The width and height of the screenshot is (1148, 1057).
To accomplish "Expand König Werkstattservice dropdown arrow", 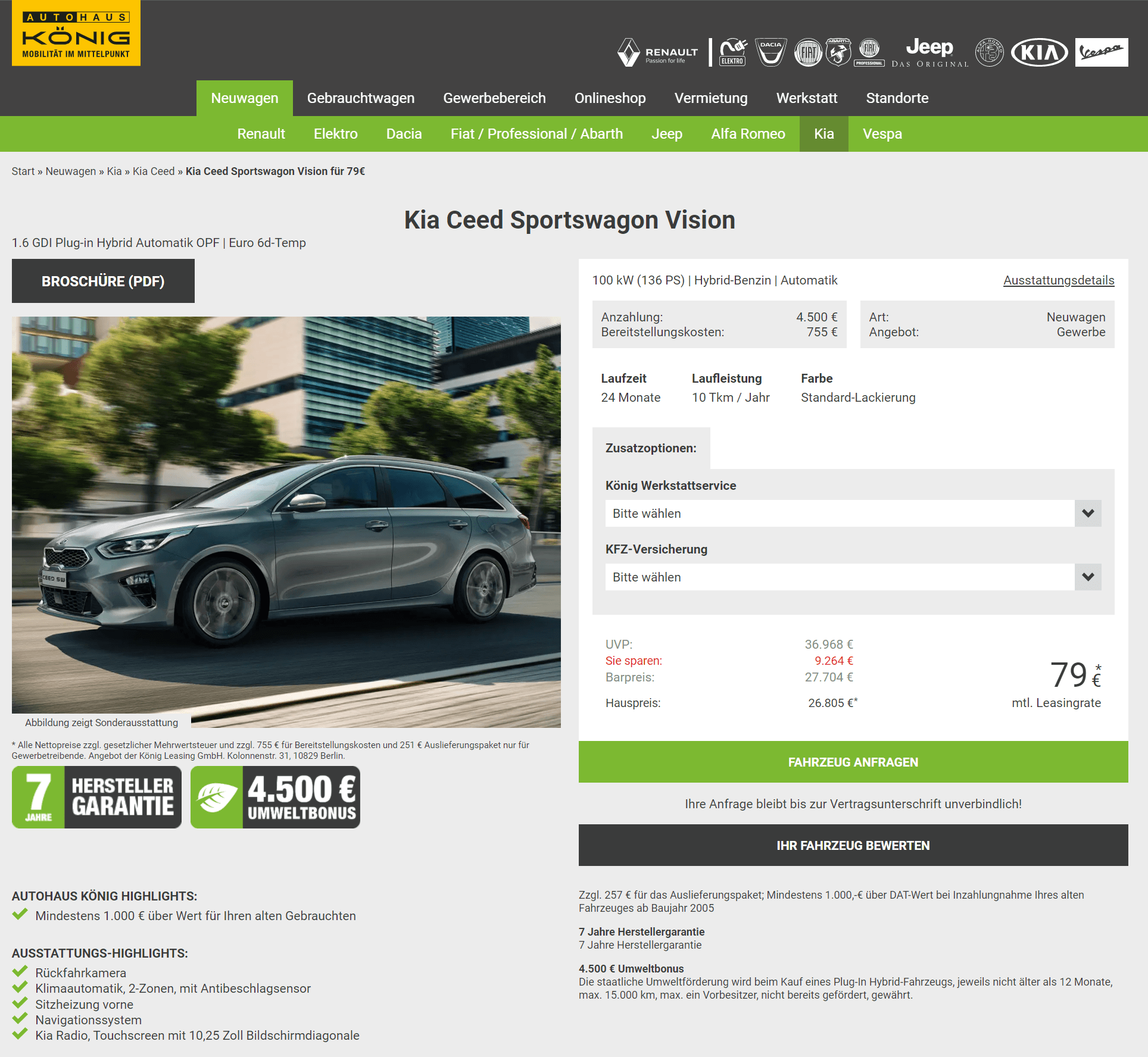I will pyautogui.click(x=1088, y=514).
